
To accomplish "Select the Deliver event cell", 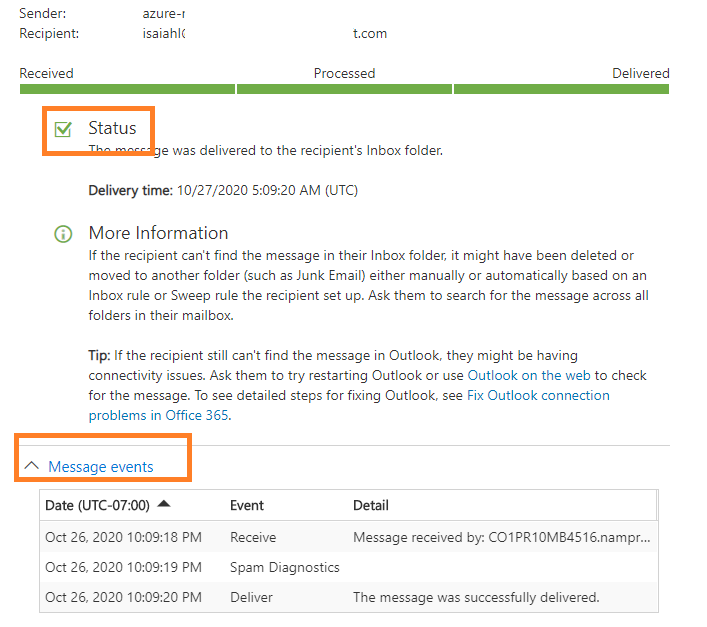I will click(x=251, y=597).
